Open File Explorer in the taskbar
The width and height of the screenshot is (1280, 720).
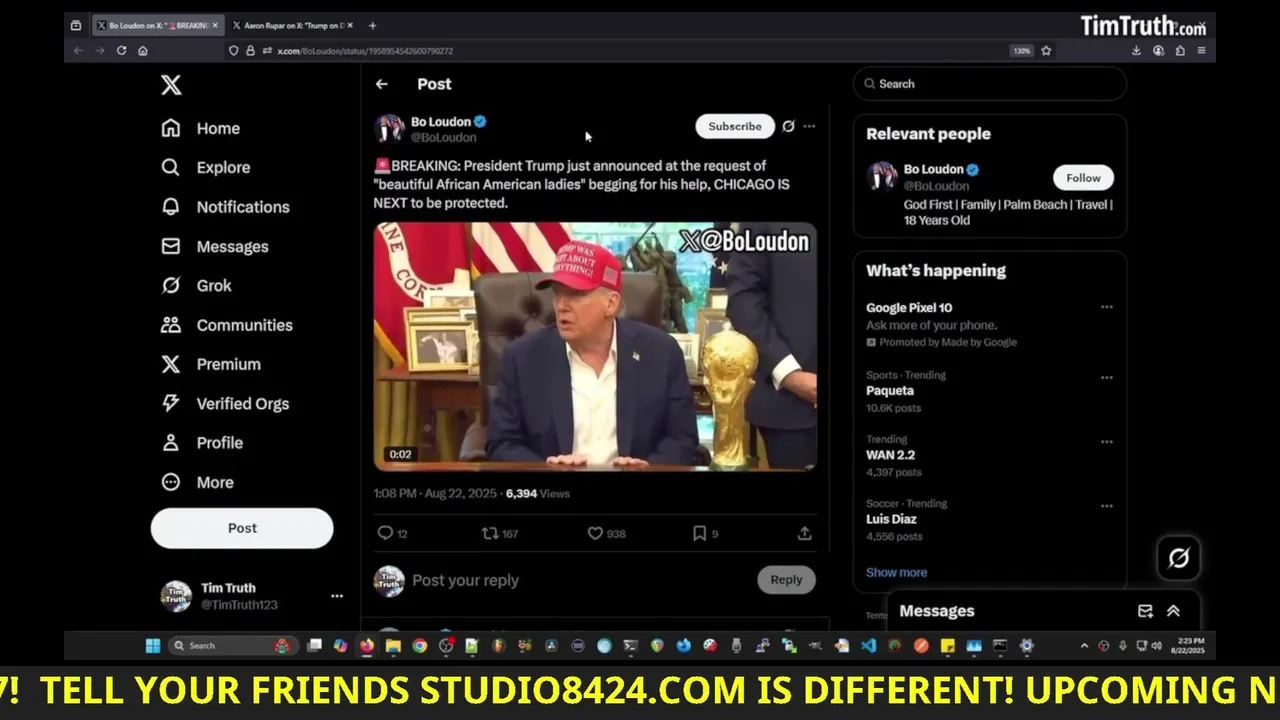point(393,646)
